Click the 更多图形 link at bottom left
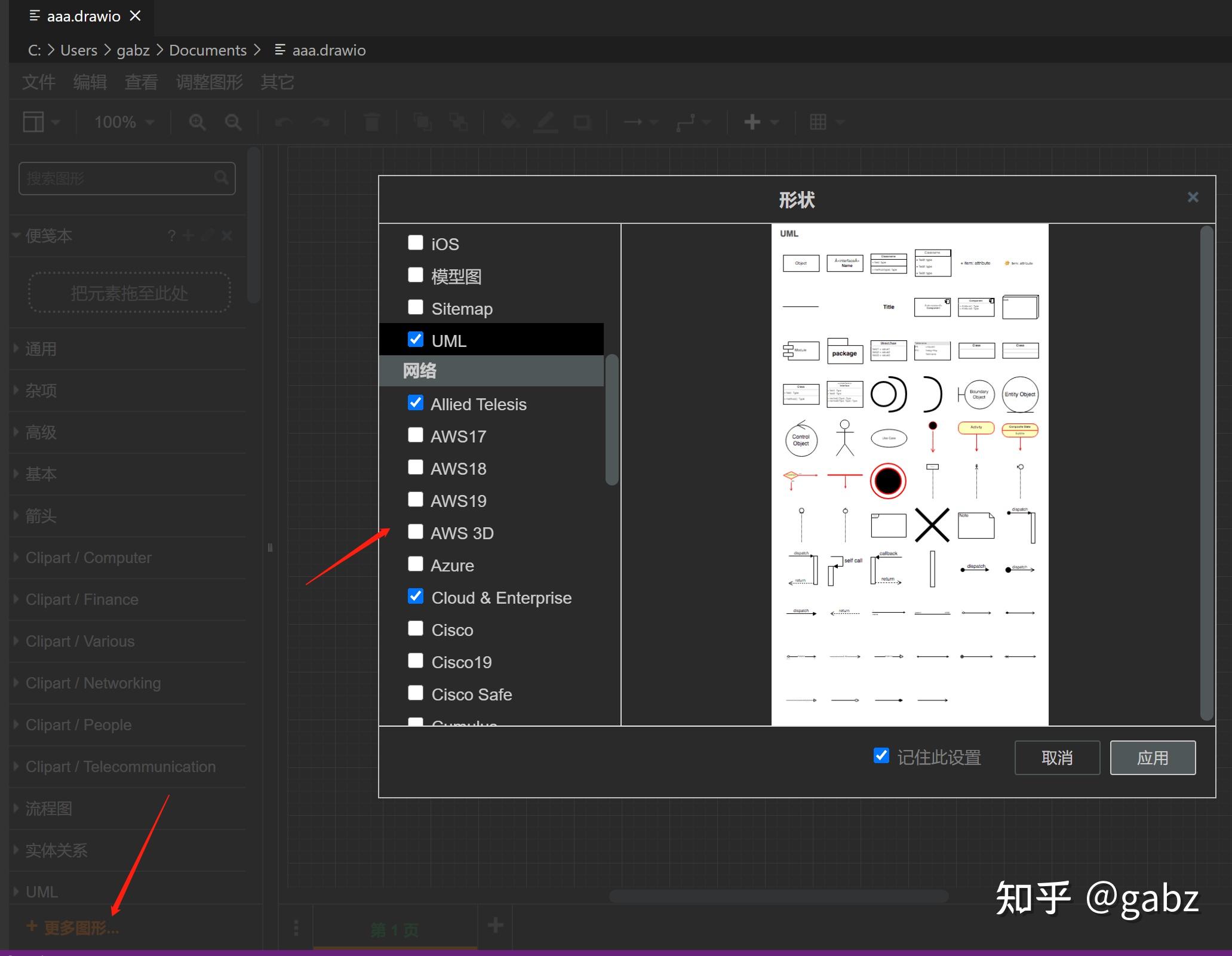The height and width of the screenshot is (956, 1232). [x=72, y=927]
